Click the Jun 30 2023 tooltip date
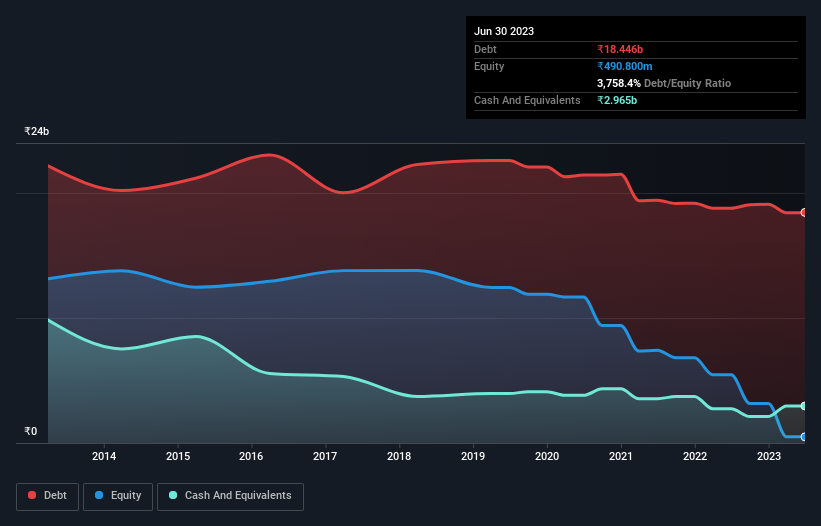The width and height of the screenshot is (821, 526). tap(504, 31)
